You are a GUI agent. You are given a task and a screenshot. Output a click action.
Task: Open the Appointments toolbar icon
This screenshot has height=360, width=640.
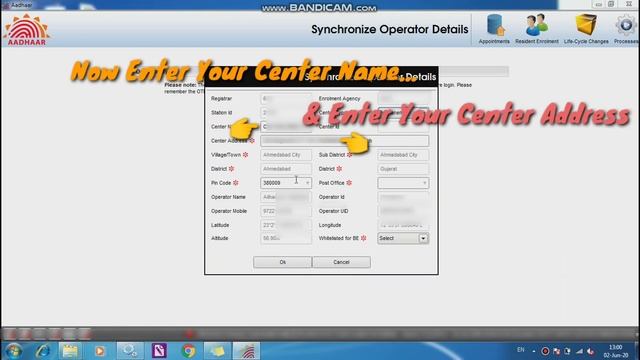coord(494,29)
